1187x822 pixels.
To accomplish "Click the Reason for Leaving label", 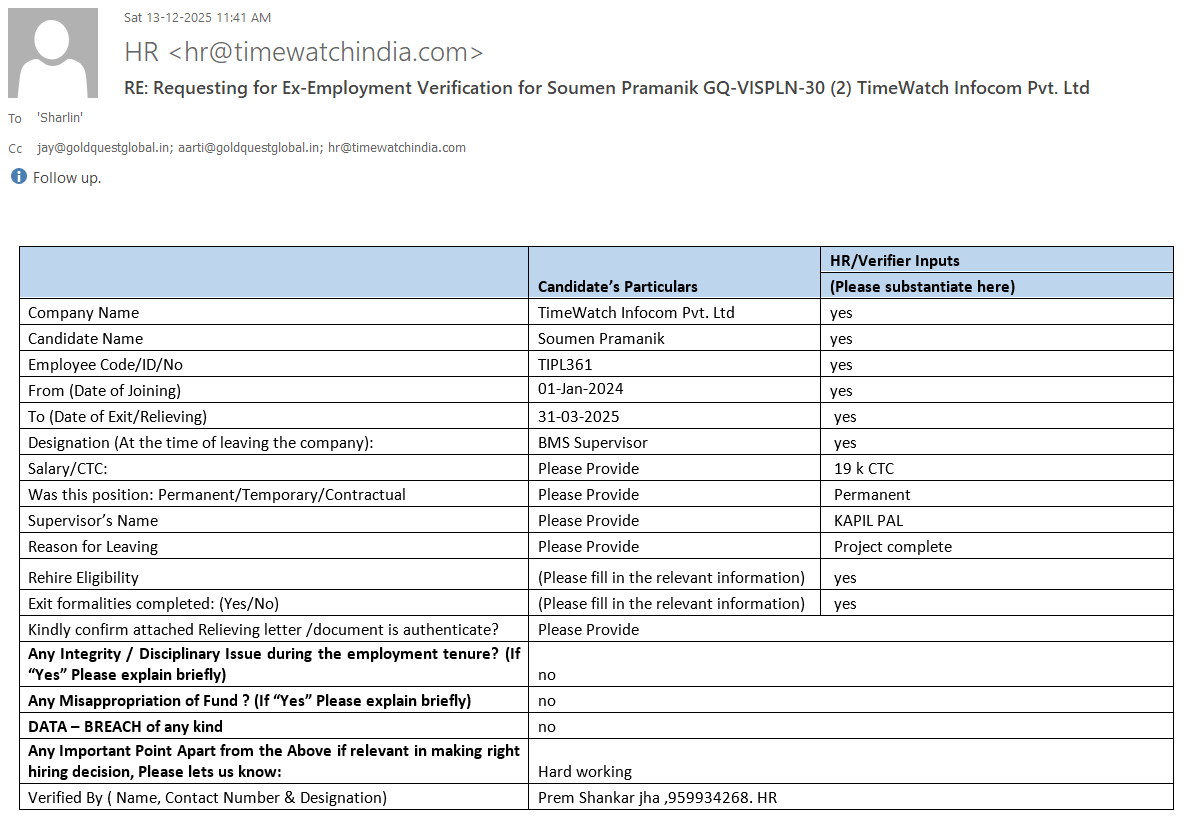I will 93,546.
